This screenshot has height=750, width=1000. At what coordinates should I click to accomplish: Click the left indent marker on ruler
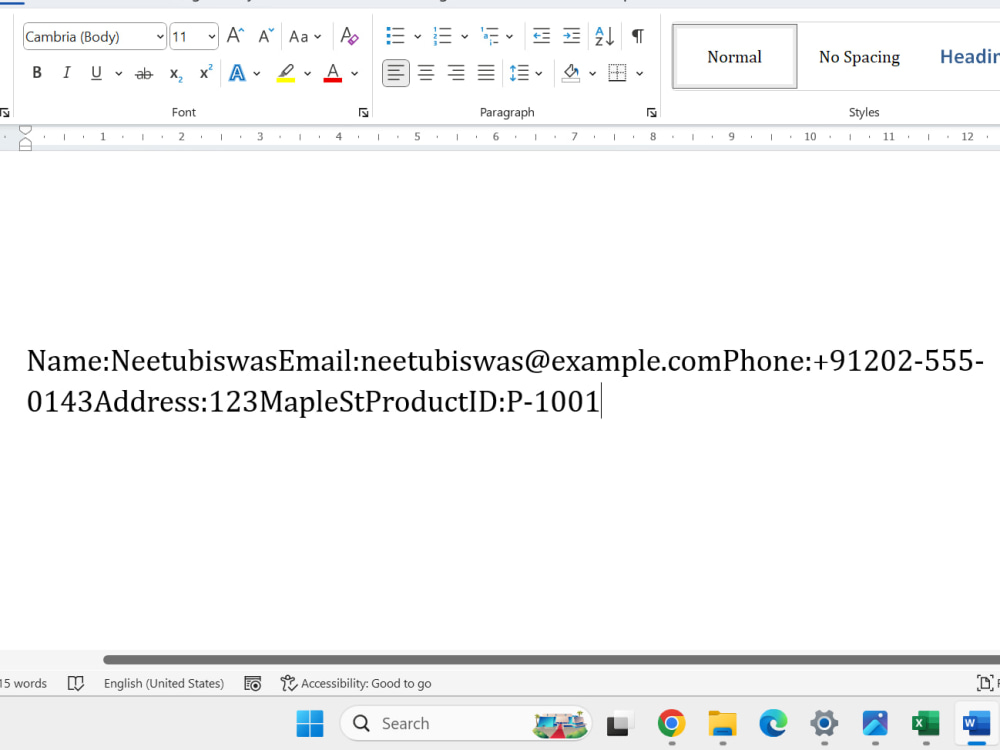point(26,146)
